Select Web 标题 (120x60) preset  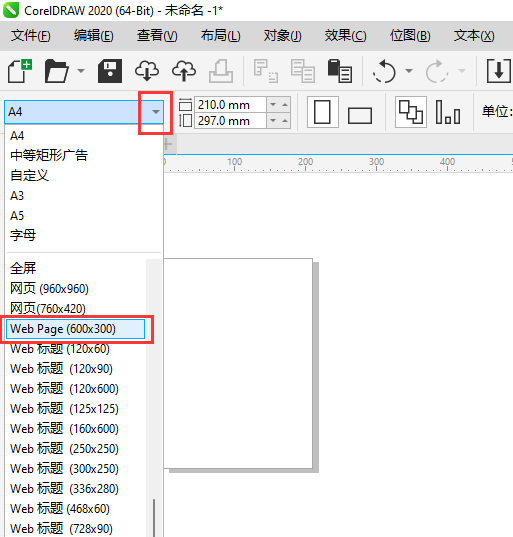pyautogui.click(x=76, y=349)
